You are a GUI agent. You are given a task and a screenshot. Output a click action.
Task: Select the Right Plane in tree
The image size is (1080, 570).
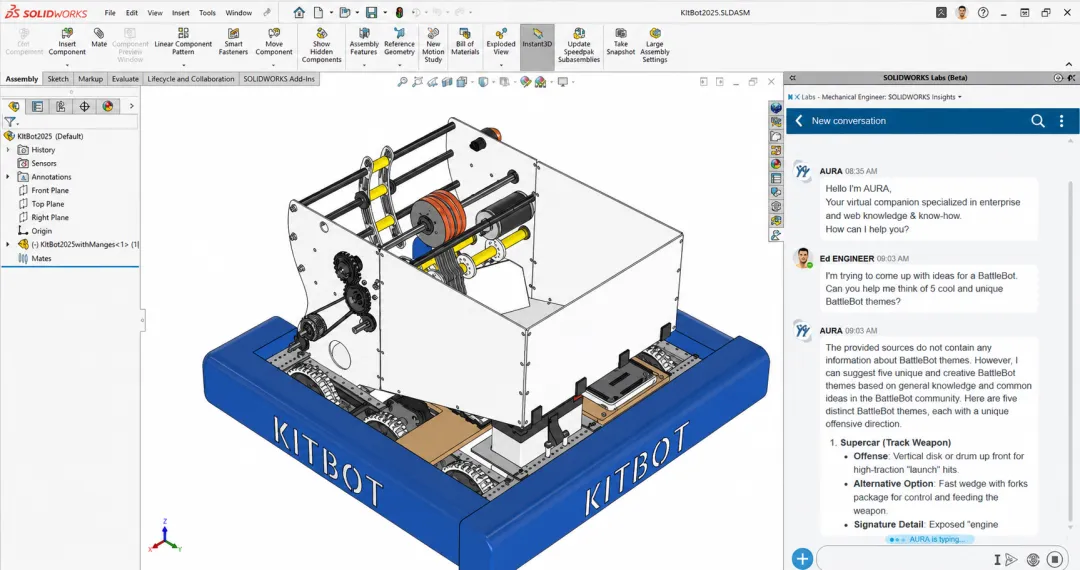pyautogui.click(x=43, y=218)
